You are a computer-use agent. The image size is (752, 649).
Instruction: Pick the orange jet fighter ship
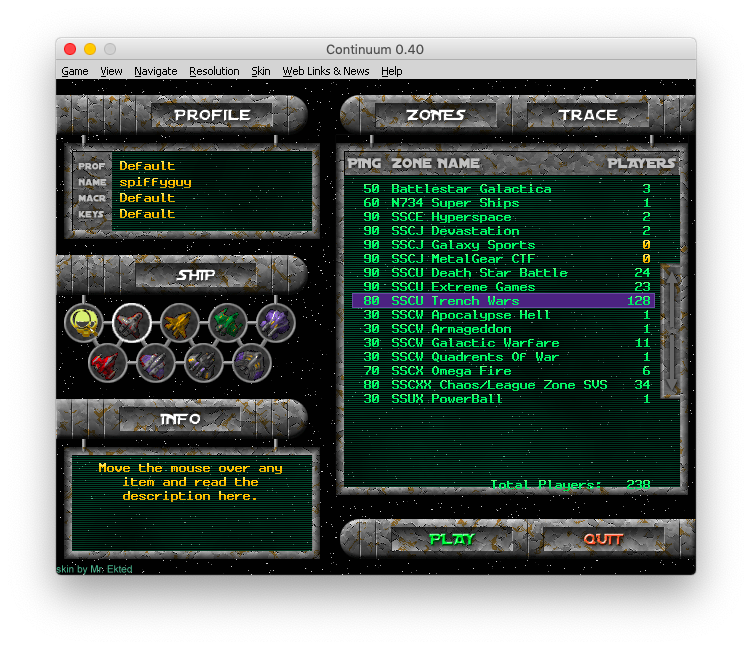tap(180, 323)
